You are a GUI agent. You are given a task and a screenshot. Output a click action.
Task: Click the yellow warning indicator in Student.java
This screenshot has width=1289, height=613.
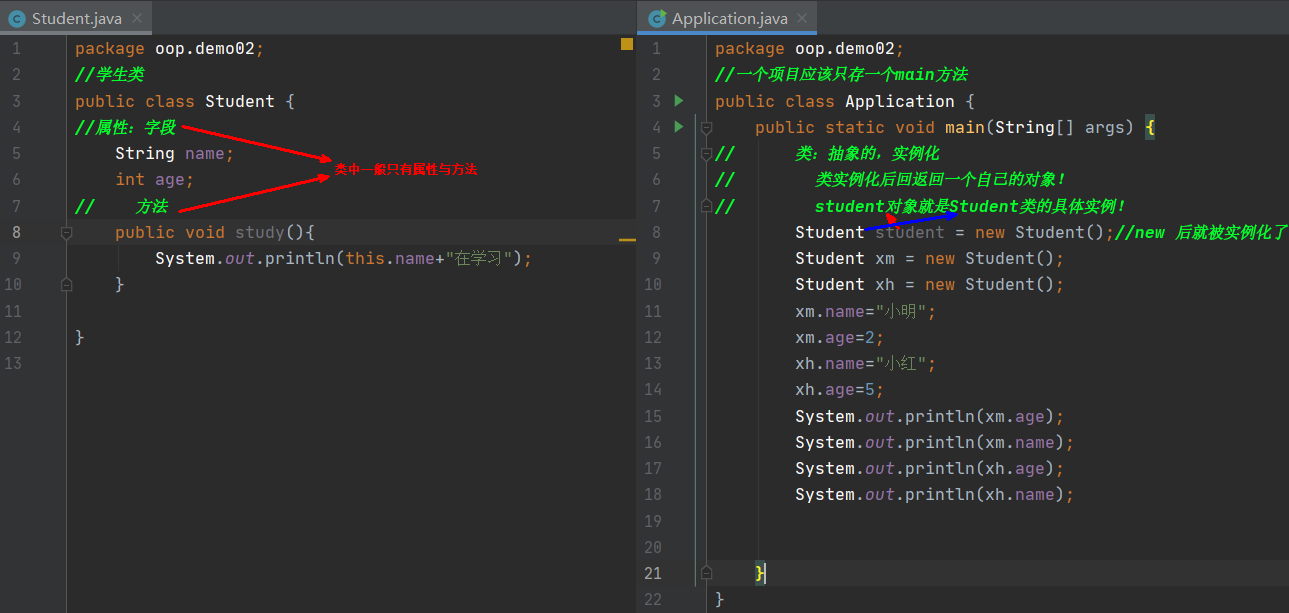627,44
